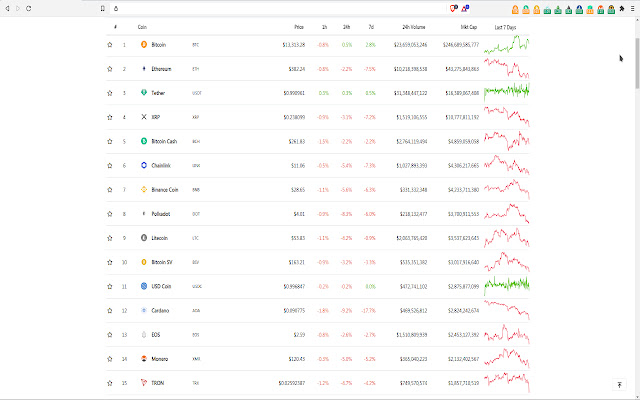Screen dimensions: 640x400
Task: Mark Bitcoin Cash with its star
Action: pos(109,141)
